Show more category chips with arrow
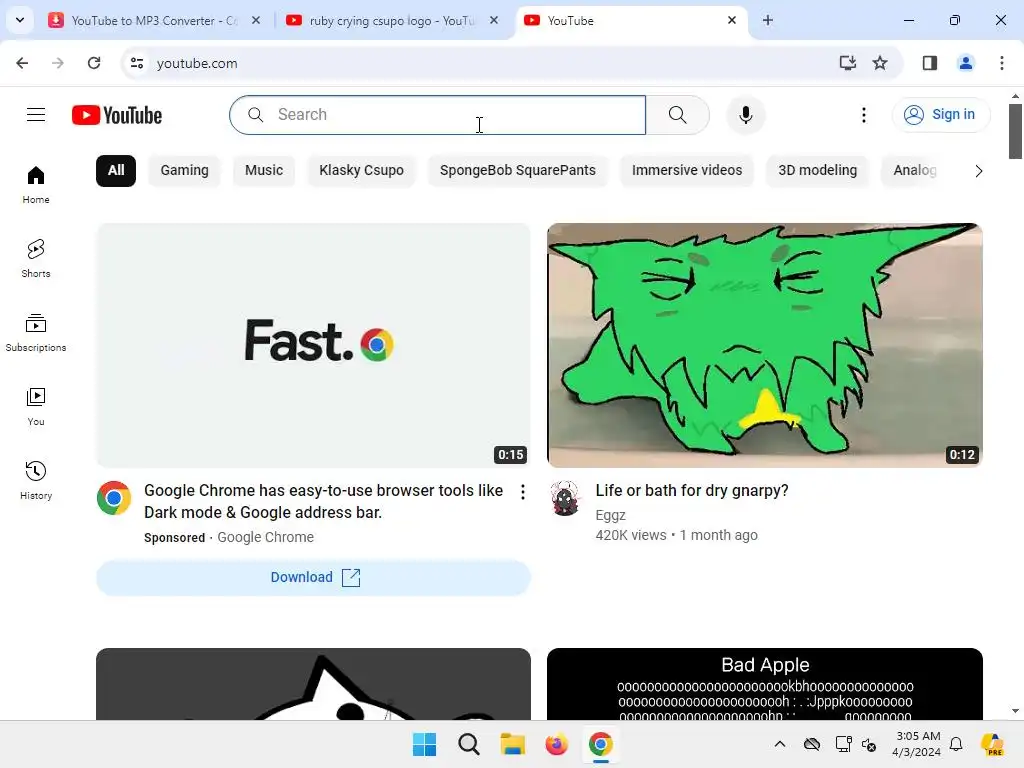 (978, 171)
